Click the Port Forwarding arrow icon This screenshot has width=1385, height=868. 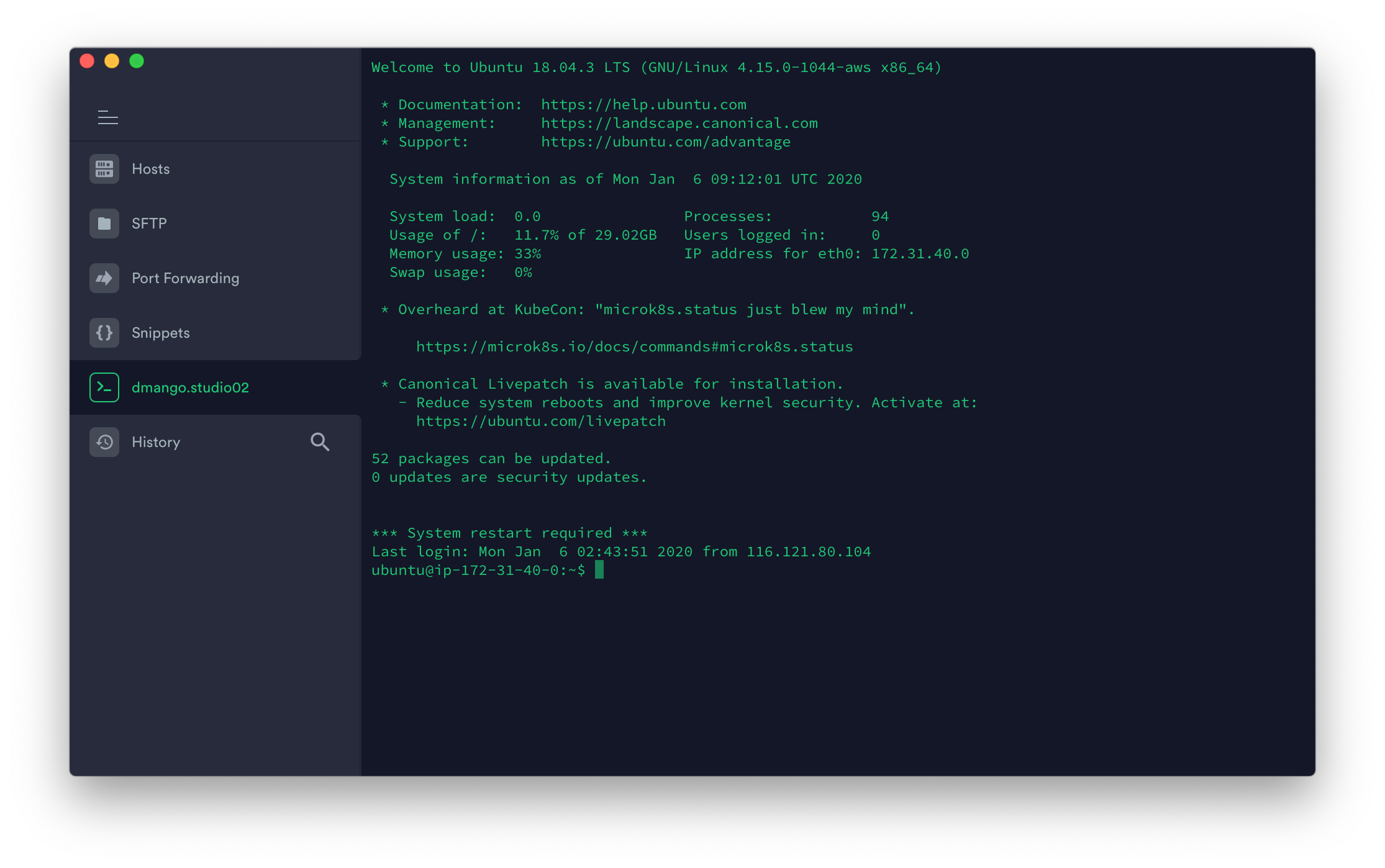[x=104, y=278]
